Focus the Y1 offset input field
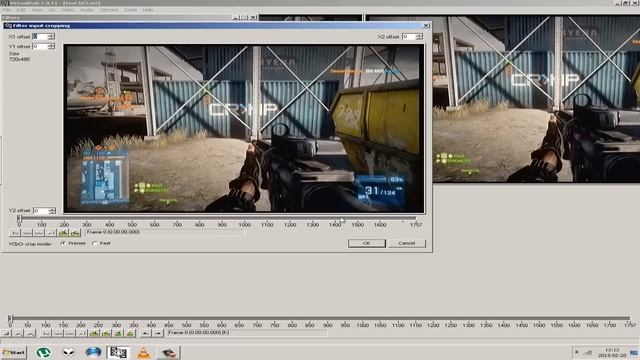 tap(40, 46)
